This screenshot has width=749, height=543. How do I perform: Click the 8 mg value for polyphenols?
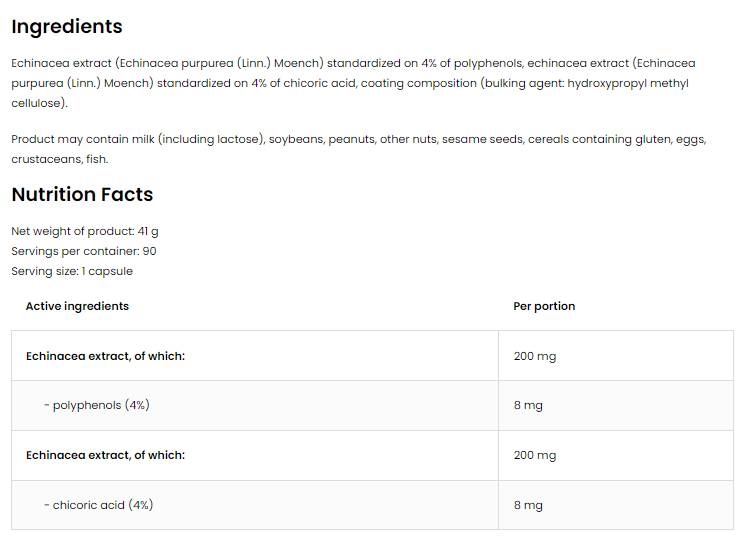pyautogui.click(x=528, y=405)
